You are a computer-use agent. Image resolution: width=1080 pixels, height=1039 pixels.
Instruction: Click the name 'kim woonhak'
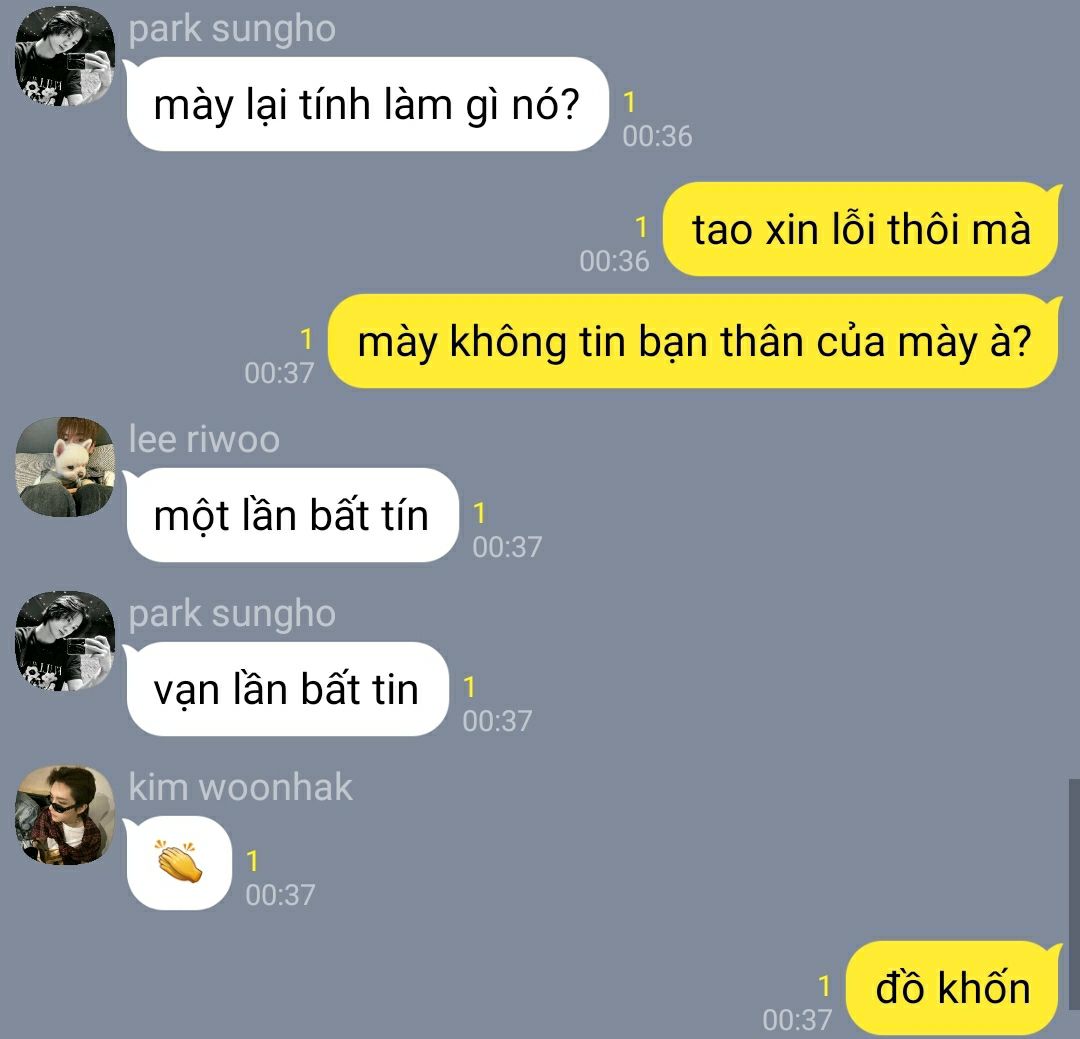point(240,787)
